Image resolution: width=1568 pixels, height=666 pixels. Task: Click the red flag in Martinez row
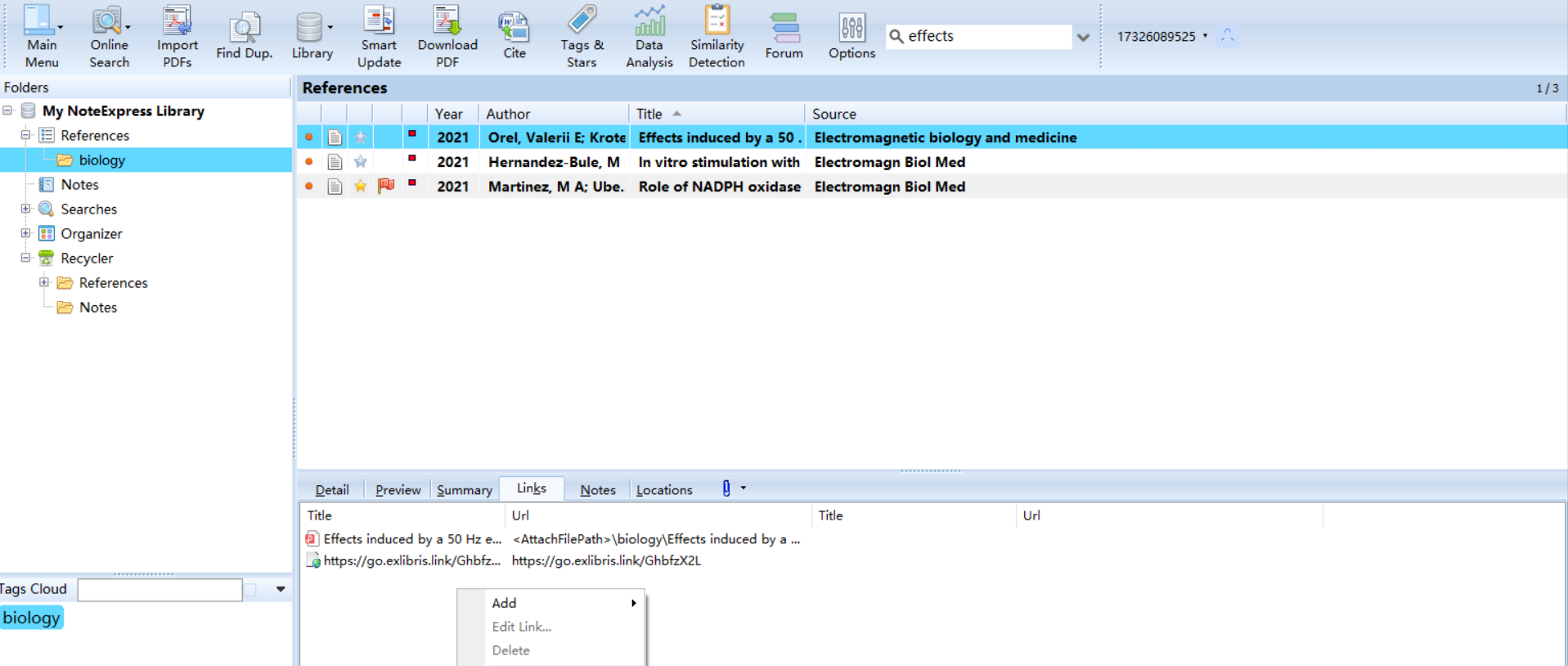386,186
